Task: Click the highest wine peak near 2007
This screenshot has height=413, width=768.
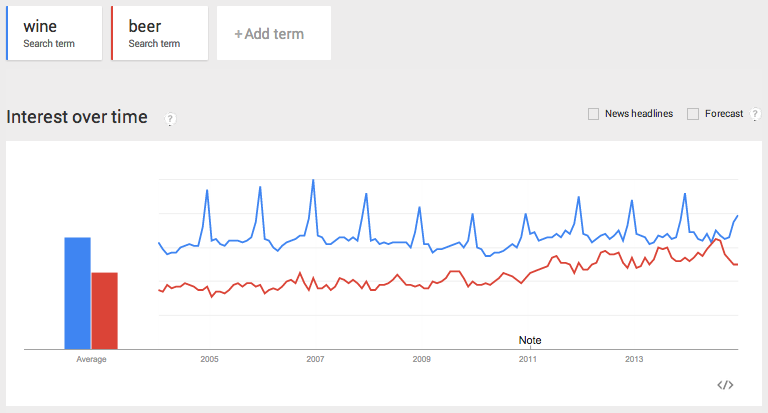Action: click(x=313, y=180)
